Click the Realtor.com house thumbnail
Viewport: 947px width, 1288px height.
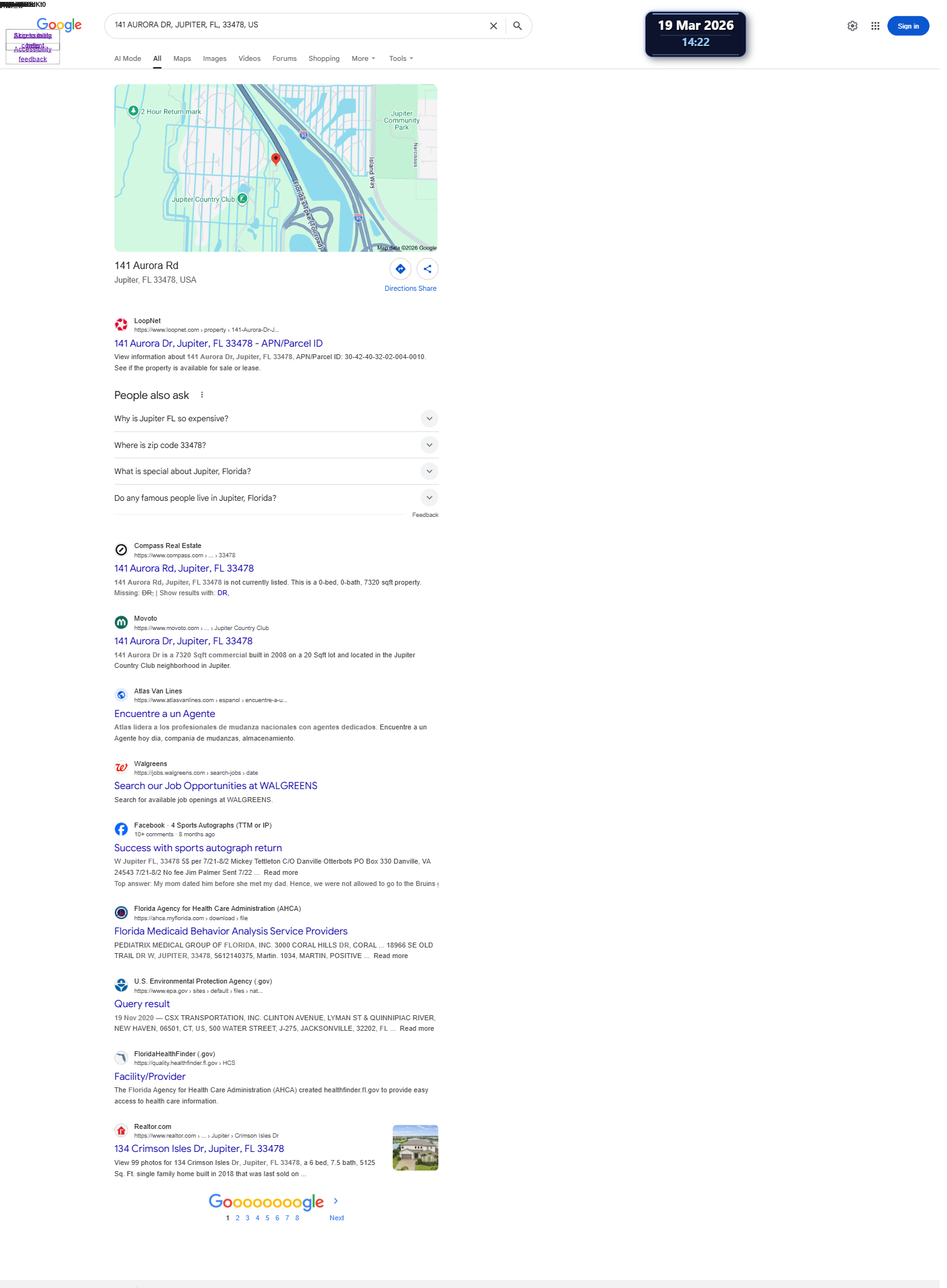pos(416,1148)
